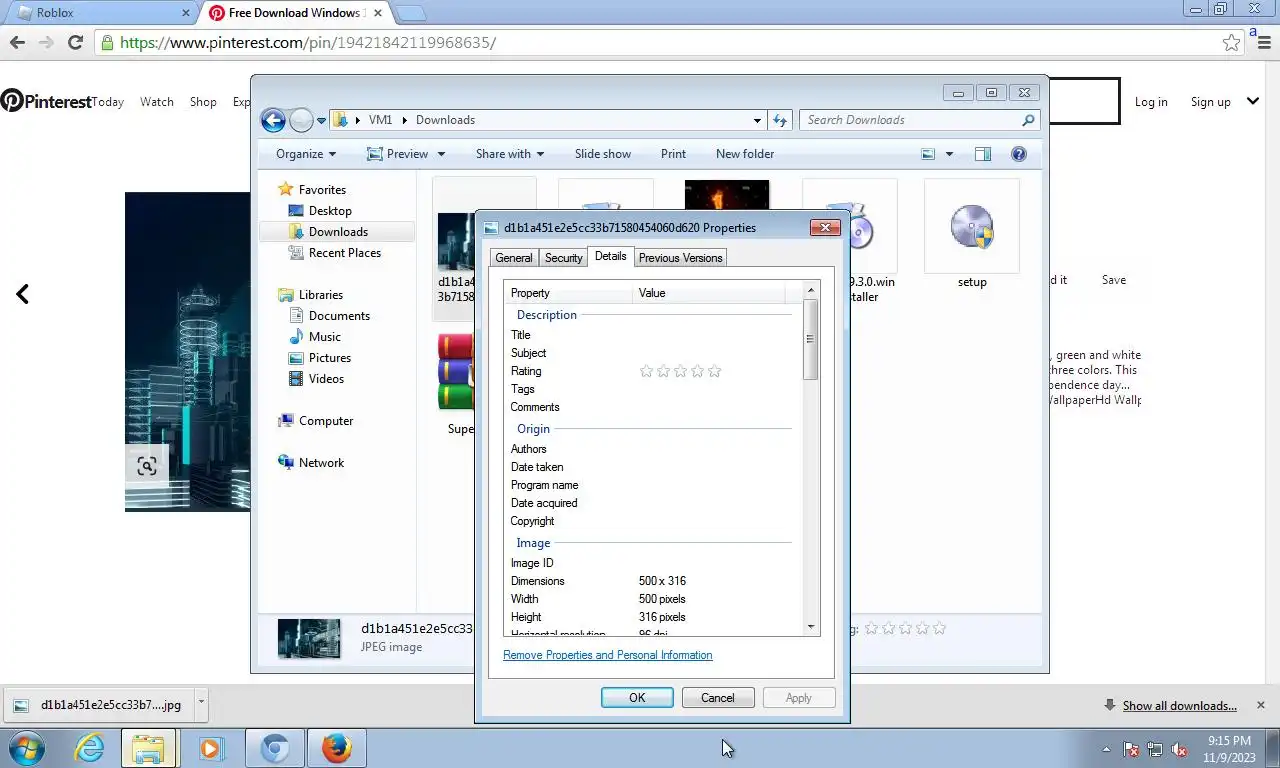Image resolution: width=1280 pixels, height=768 pixels.
Task: Click OK in the Properties dialog
Action: (x=637, y=698)
